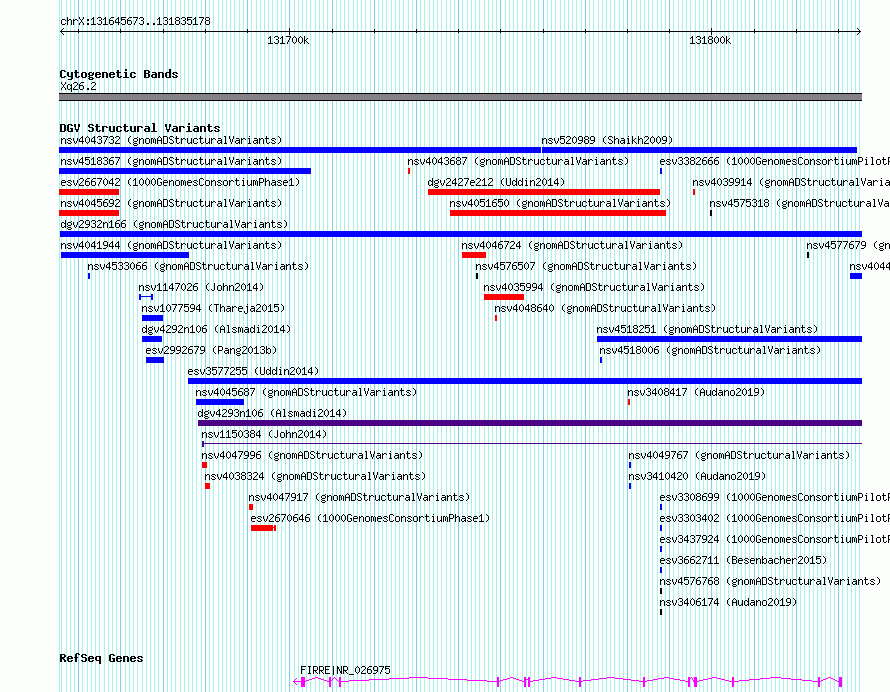The height and width of the screenshot is (692, 890).
Task: Open variant nsv4575318 label
Action: (x=799, y=203)
